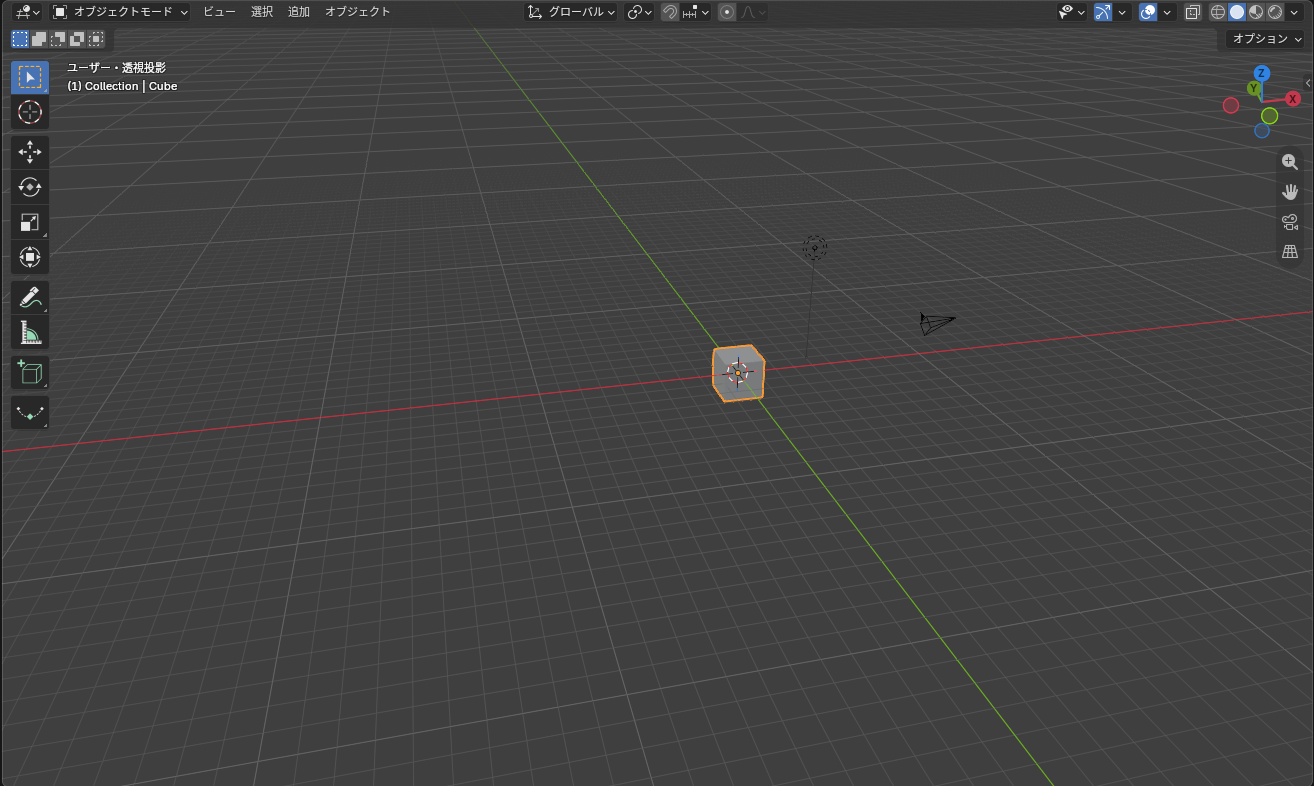
Task: Click the zoom magnifier navigation icon
Action: 1290,162
